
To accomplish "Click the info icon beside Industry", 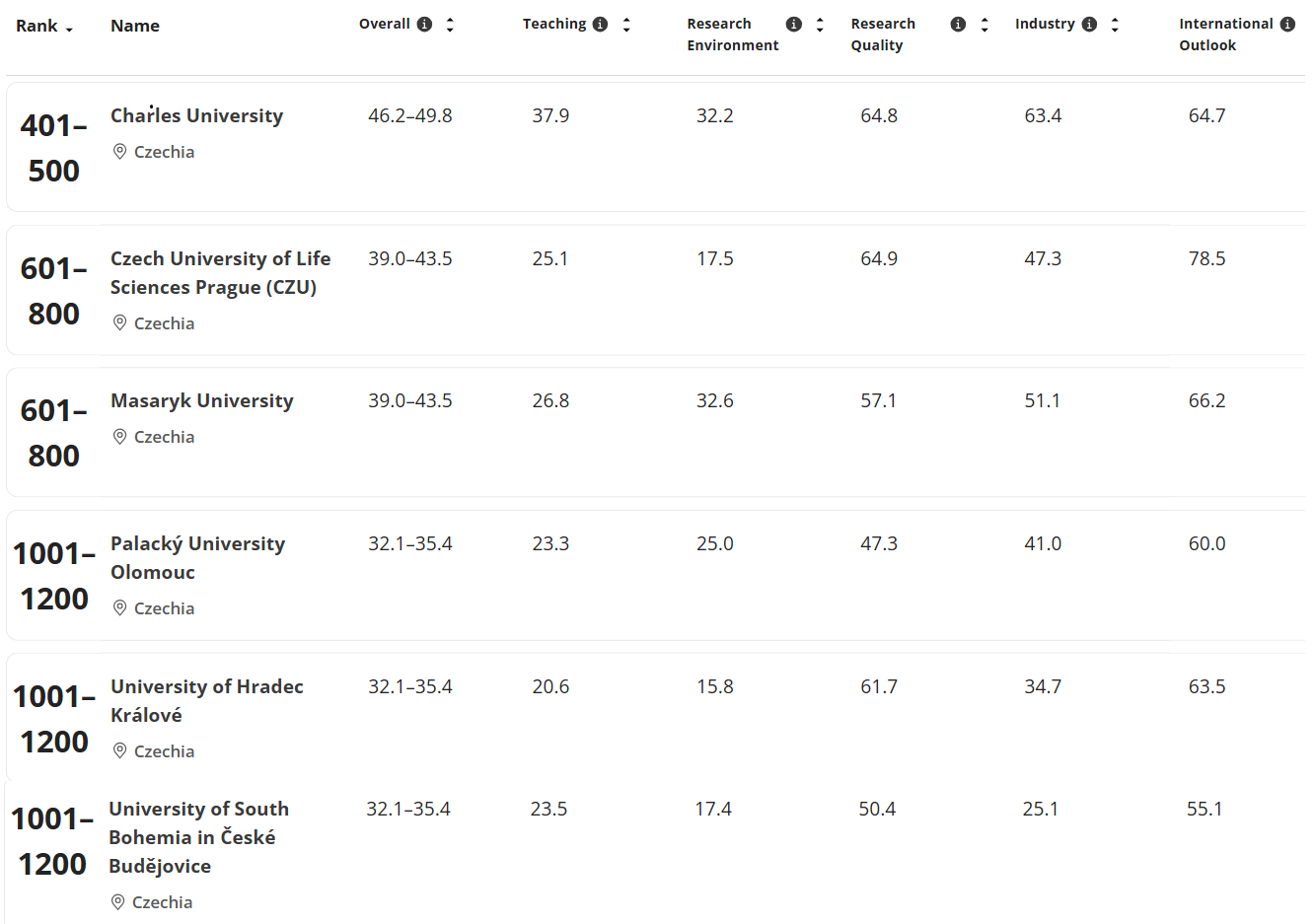I will (1087, 23).
